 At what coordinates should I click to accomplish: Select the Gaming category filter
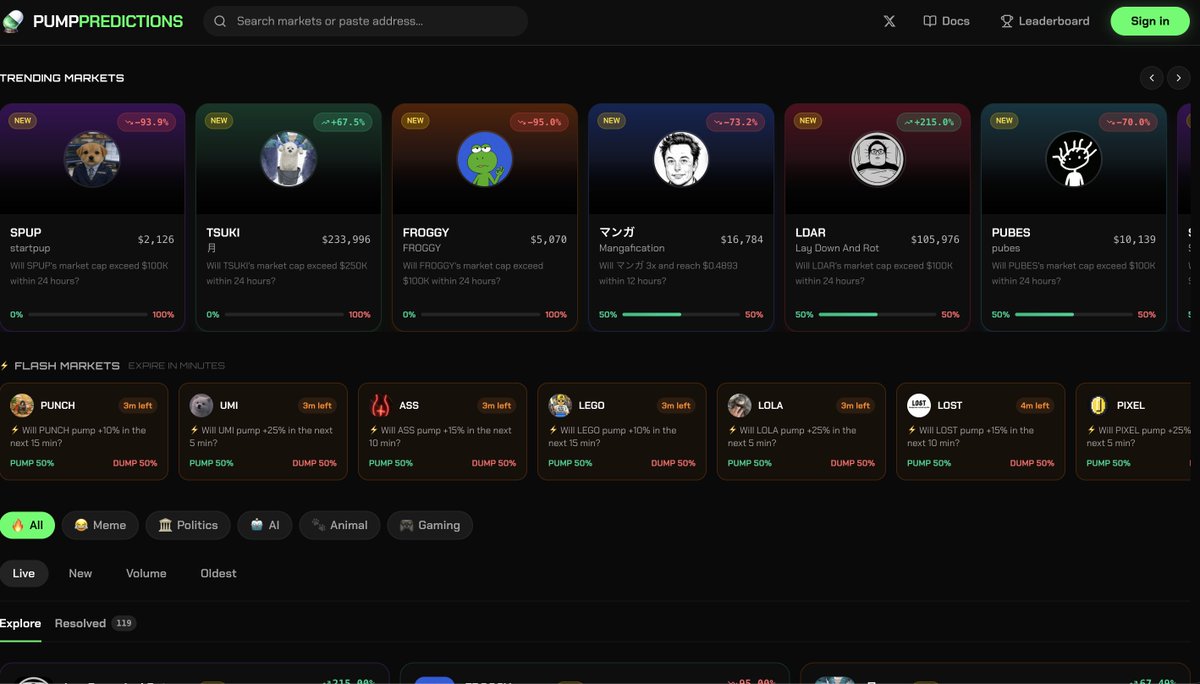(x=430, y=525)
